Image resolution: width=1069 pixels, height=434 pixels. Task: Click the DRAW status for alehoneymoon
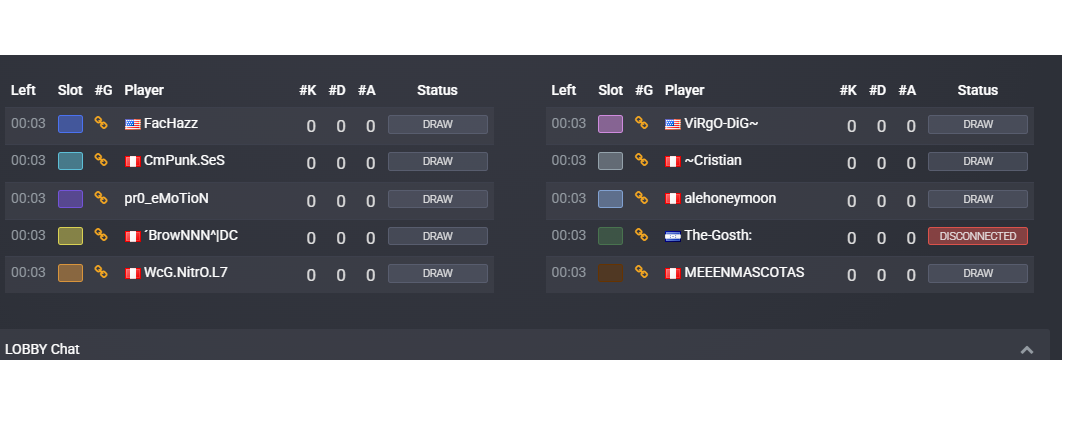pos(978,199)
